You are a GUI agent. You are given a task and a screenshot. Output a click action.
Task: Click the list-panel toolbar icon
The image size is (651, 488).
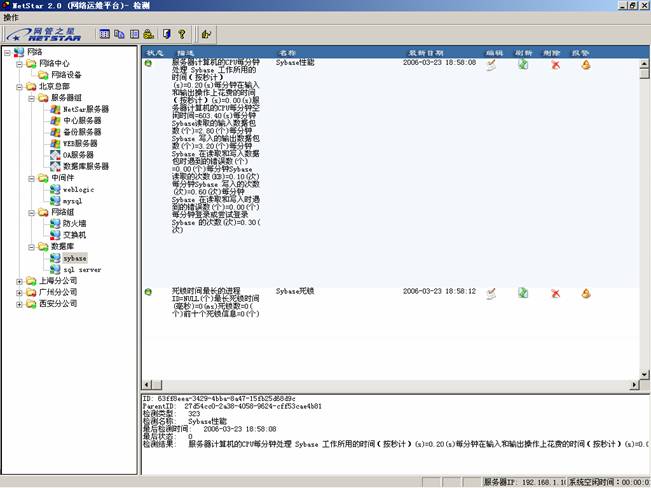(135, 34)
